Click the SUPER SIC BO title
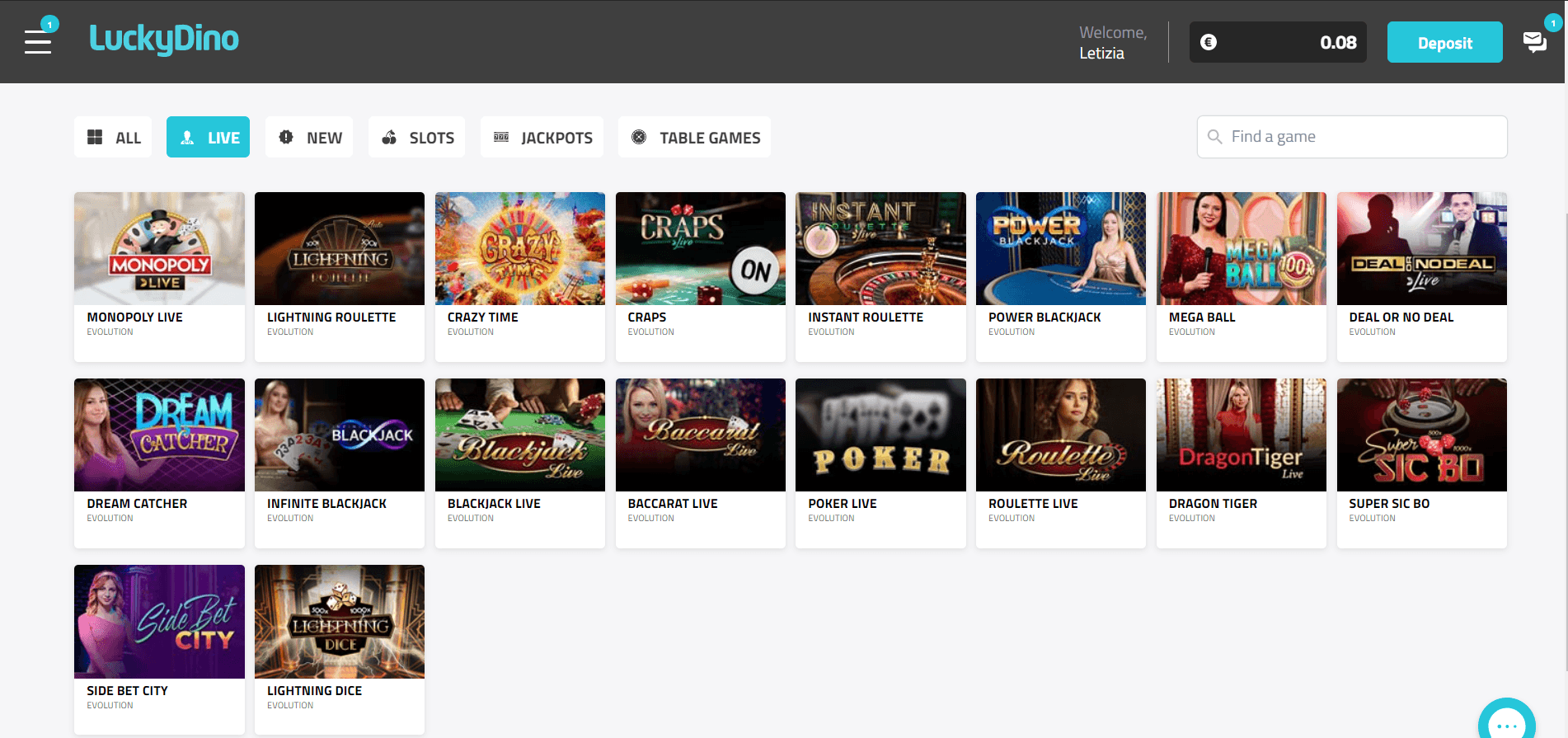The height and width of the screenshot is (738, 1568). [1389, 504]
